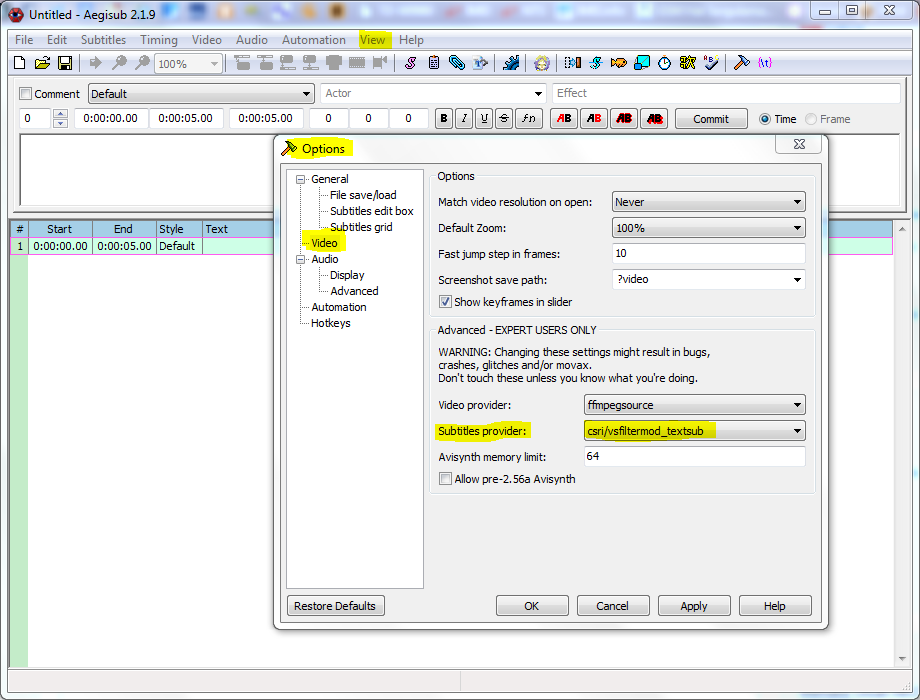920x700 pixels.
Task: Select Hotkeys in the options tree
Action: pyautogui.click(x=330, y=323)
